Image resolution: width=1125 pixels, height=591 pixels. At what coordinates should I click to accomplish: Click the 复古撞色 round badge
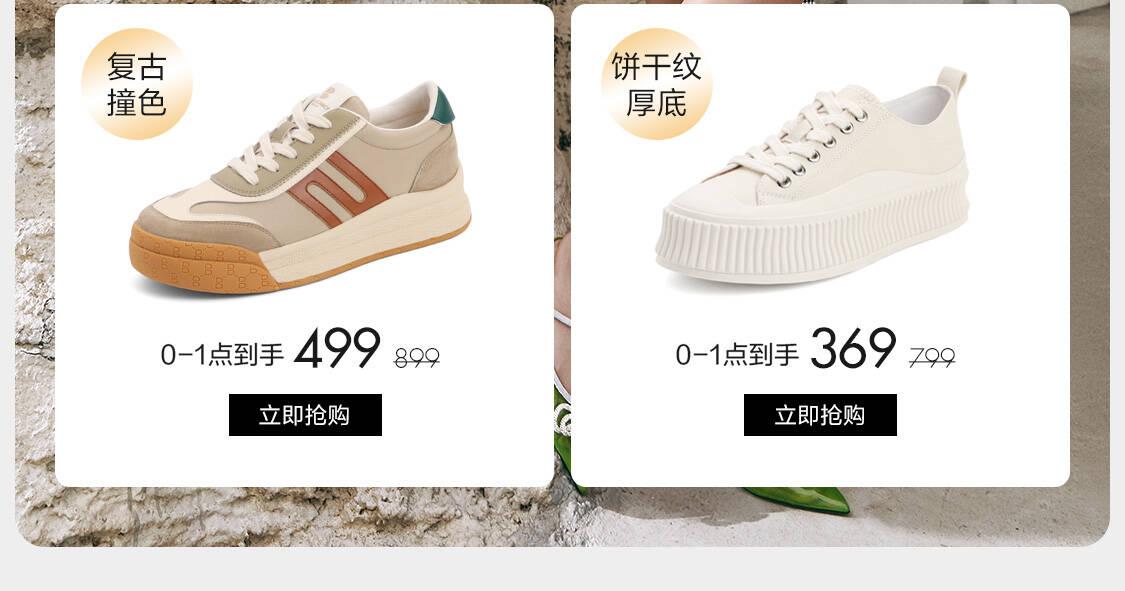pyautogui.click(x=137, y=84)
